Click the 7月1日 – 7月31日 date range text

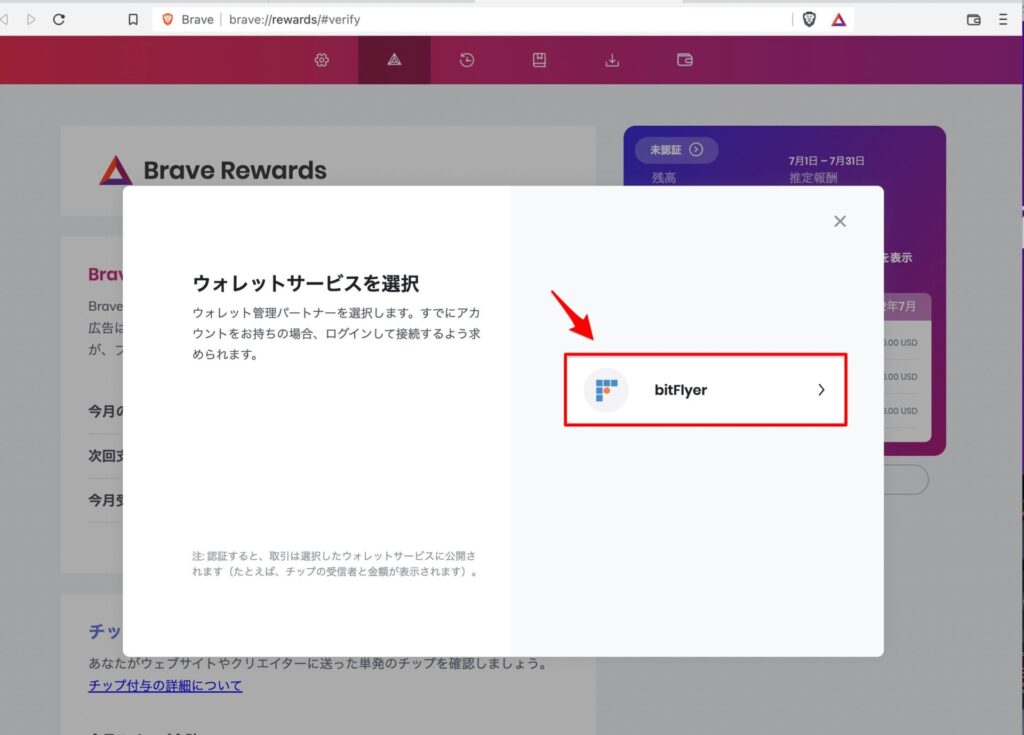[x=826, y=161]
